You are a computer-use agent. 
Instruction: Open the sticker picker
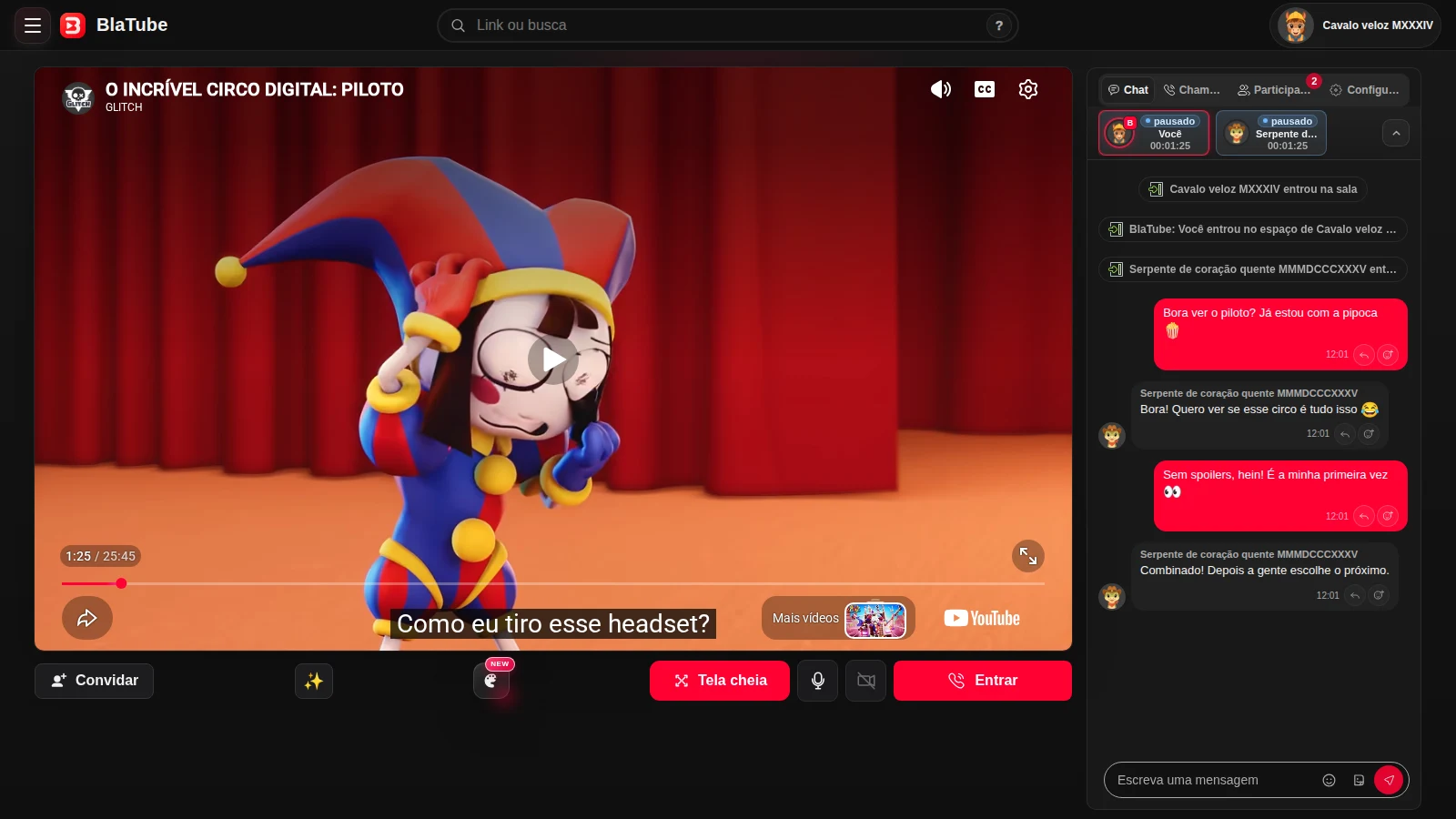coord(1359,780)
